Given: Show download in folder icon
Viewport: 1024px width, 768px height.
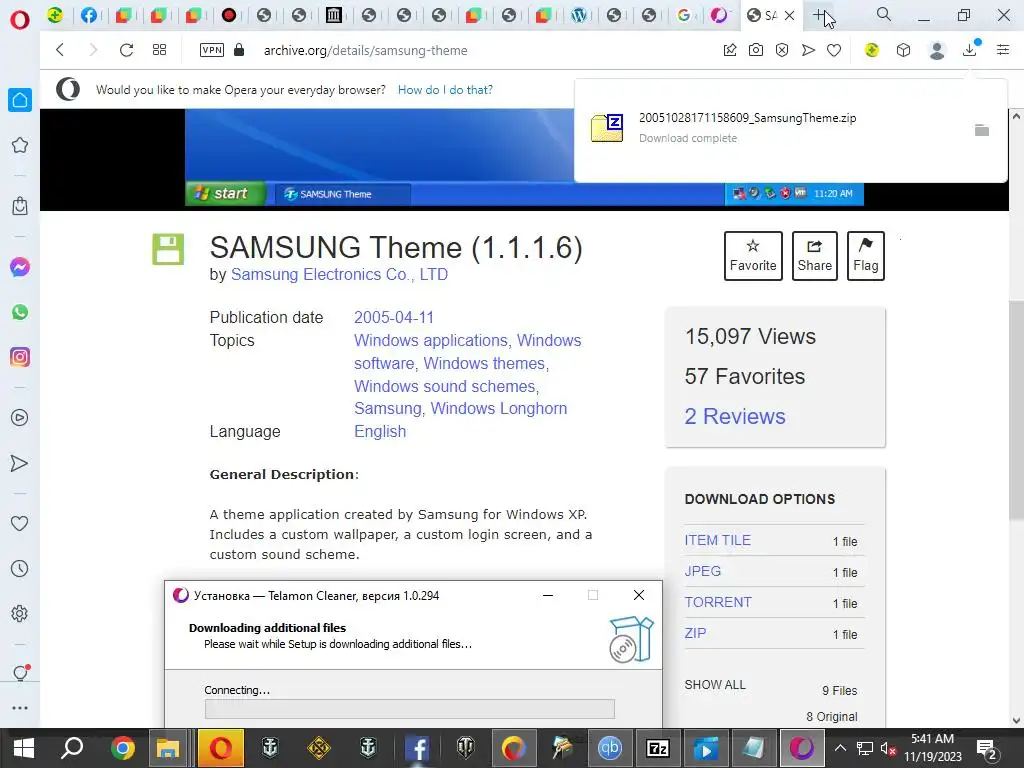Looking at the screenshot, I should click(982, 130).
